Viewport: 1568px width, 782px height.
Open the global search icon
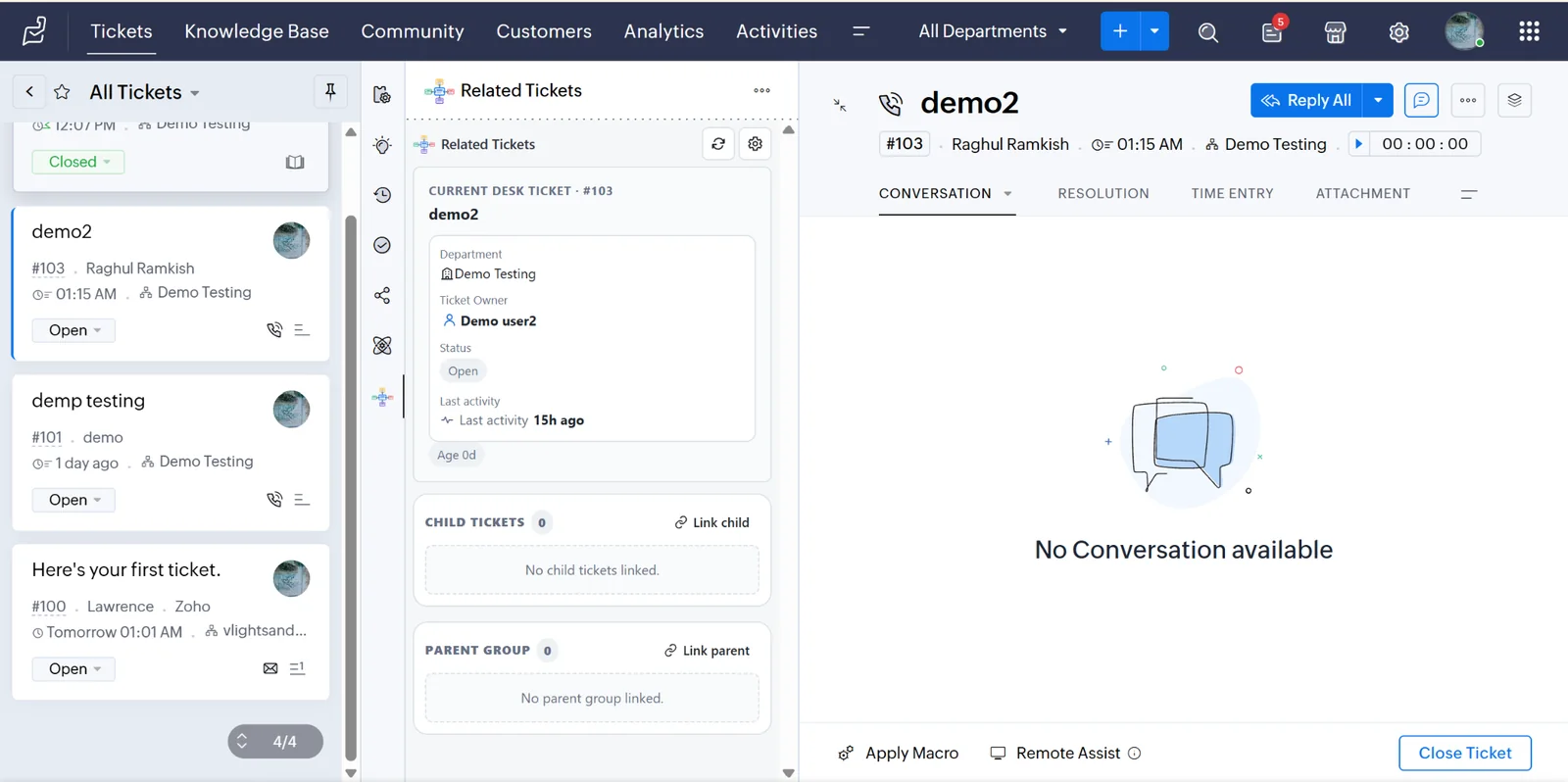click(1207, 32)
